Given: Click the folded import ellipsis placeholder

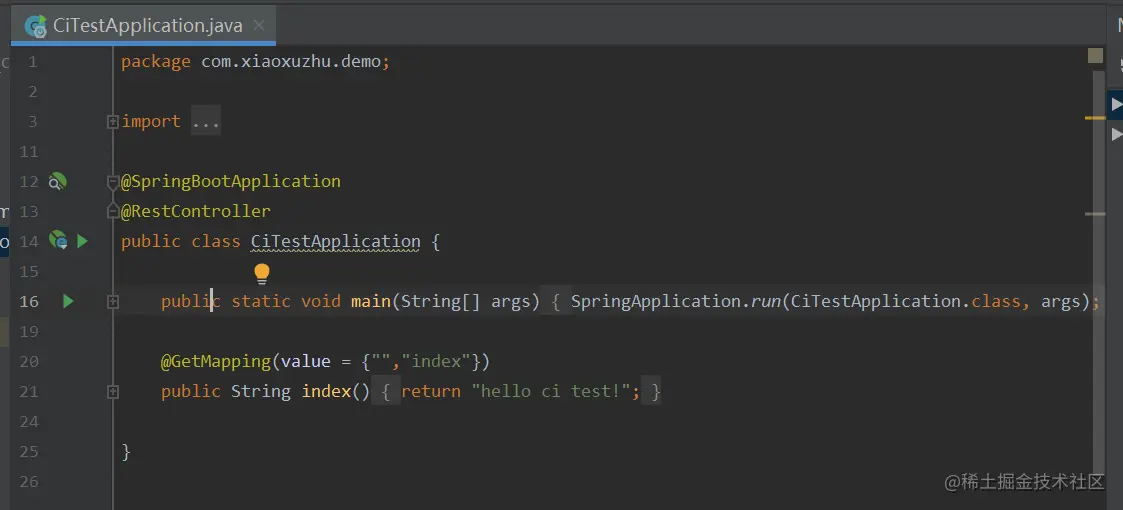Looking at the screenshot, I should pyautogui.click(x=206, y=122).
